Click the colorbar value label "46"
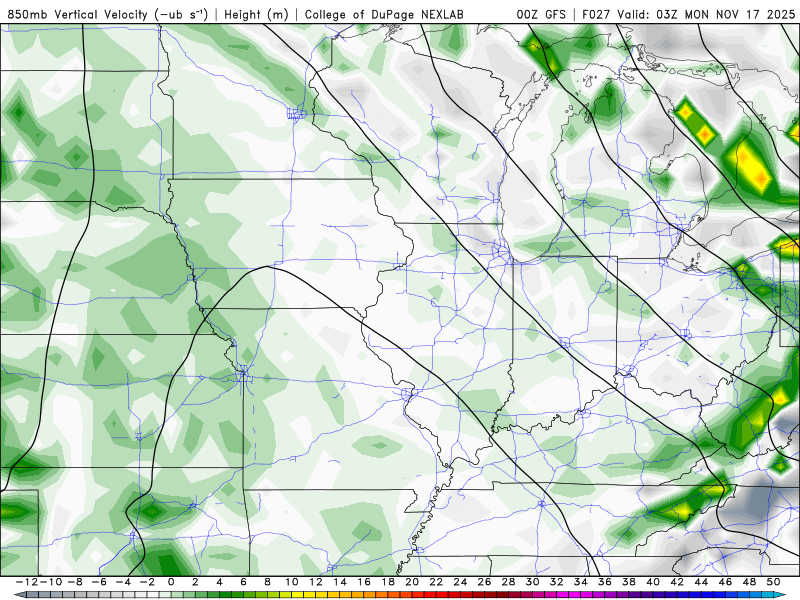 pyautogui.click(x=726, y=582)
